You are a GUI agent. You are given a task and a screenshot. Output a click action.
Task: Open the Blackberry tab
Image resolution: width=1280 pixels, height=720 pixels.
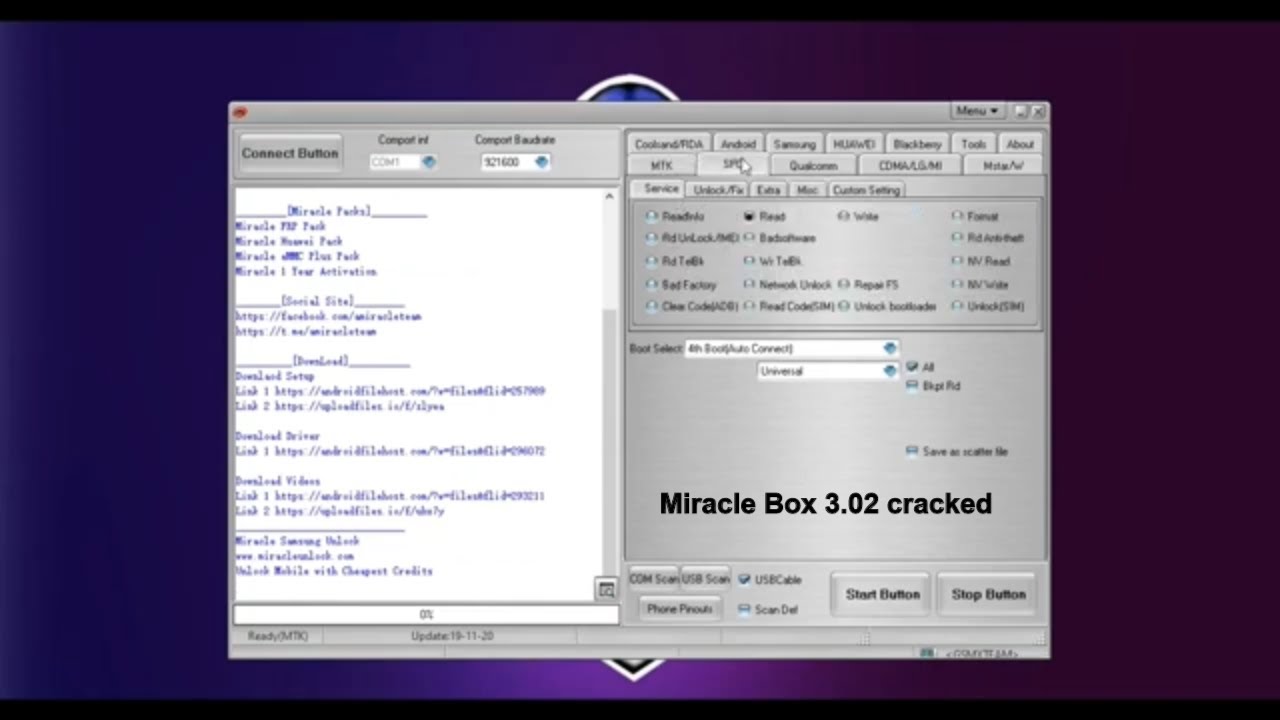[x=917, y=144]
